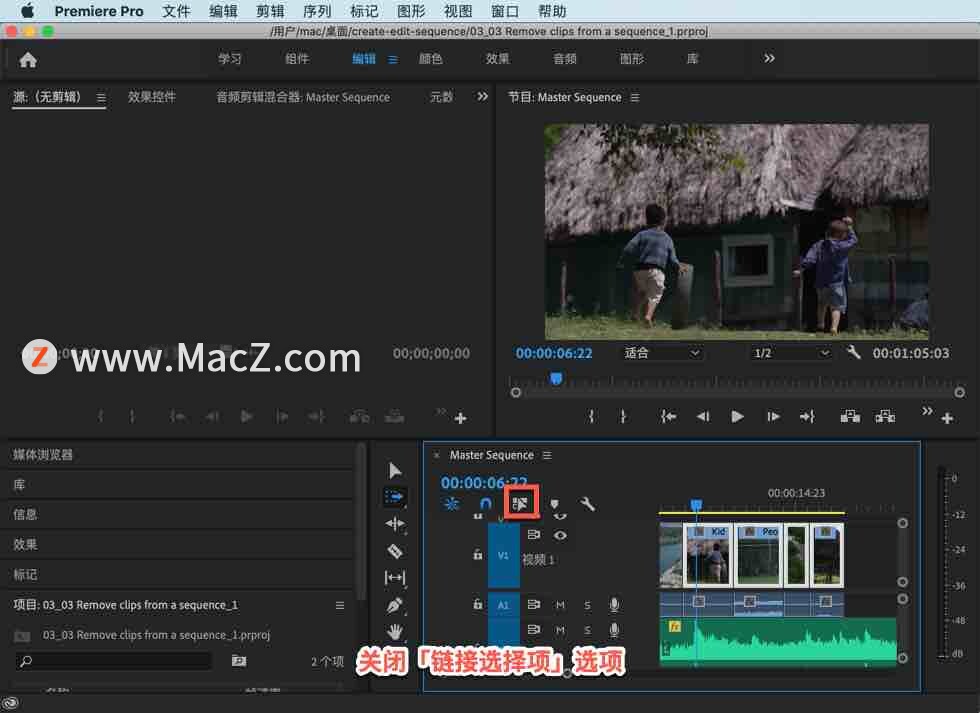
Task: Click the project search input field
Action: pyautogui.click(x=122, y=661)
